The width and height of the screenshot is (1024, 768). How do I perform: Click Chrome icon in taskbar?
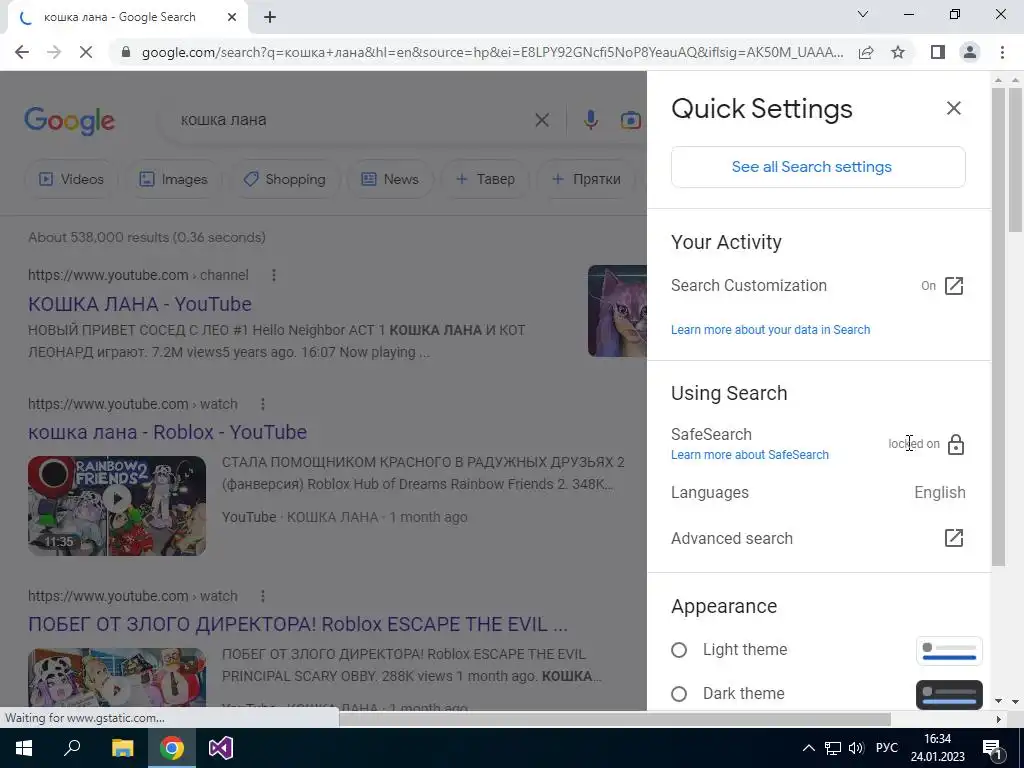(172, 748)
